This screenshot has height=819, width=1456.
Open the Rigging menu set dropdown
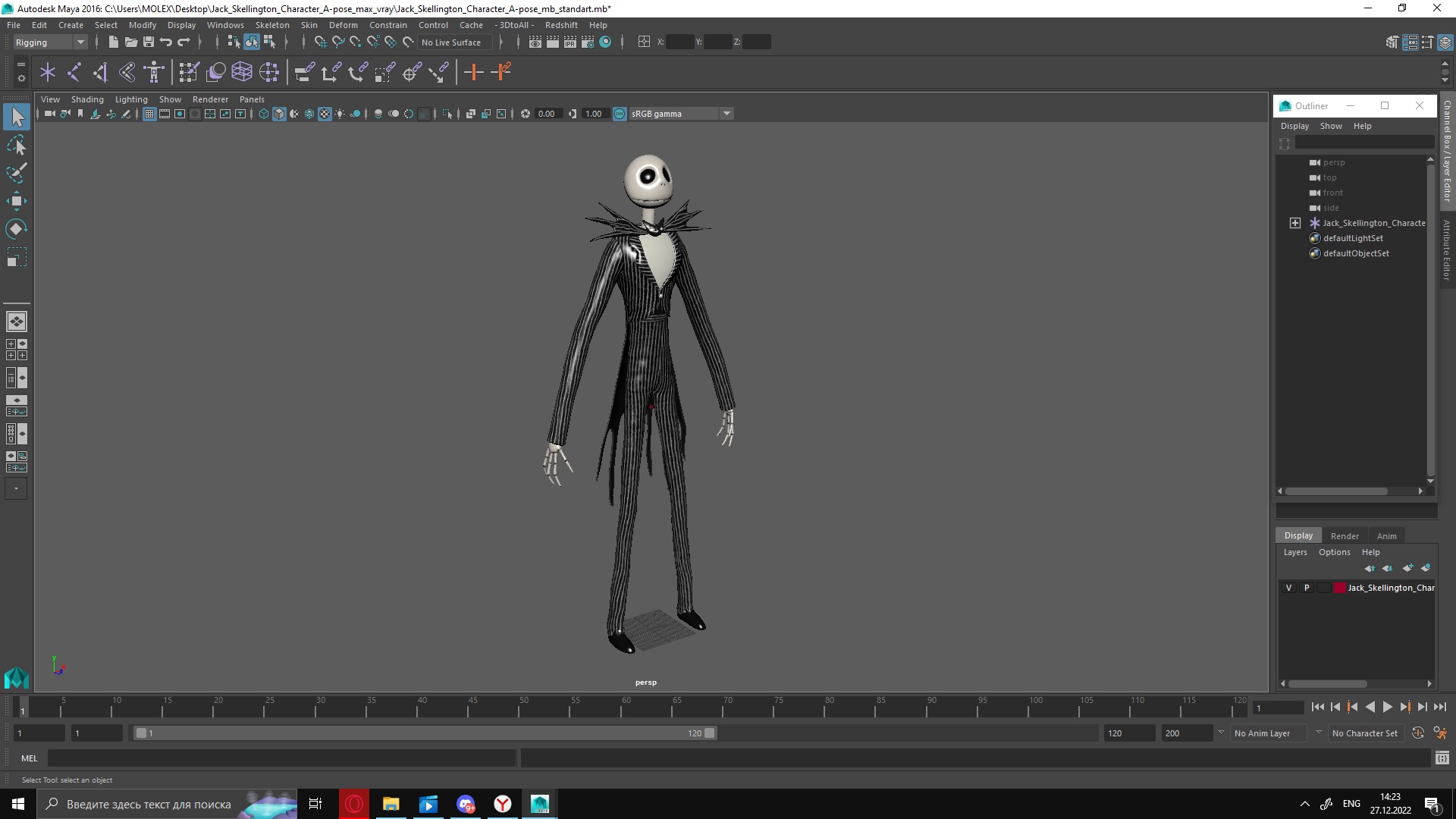51,42
